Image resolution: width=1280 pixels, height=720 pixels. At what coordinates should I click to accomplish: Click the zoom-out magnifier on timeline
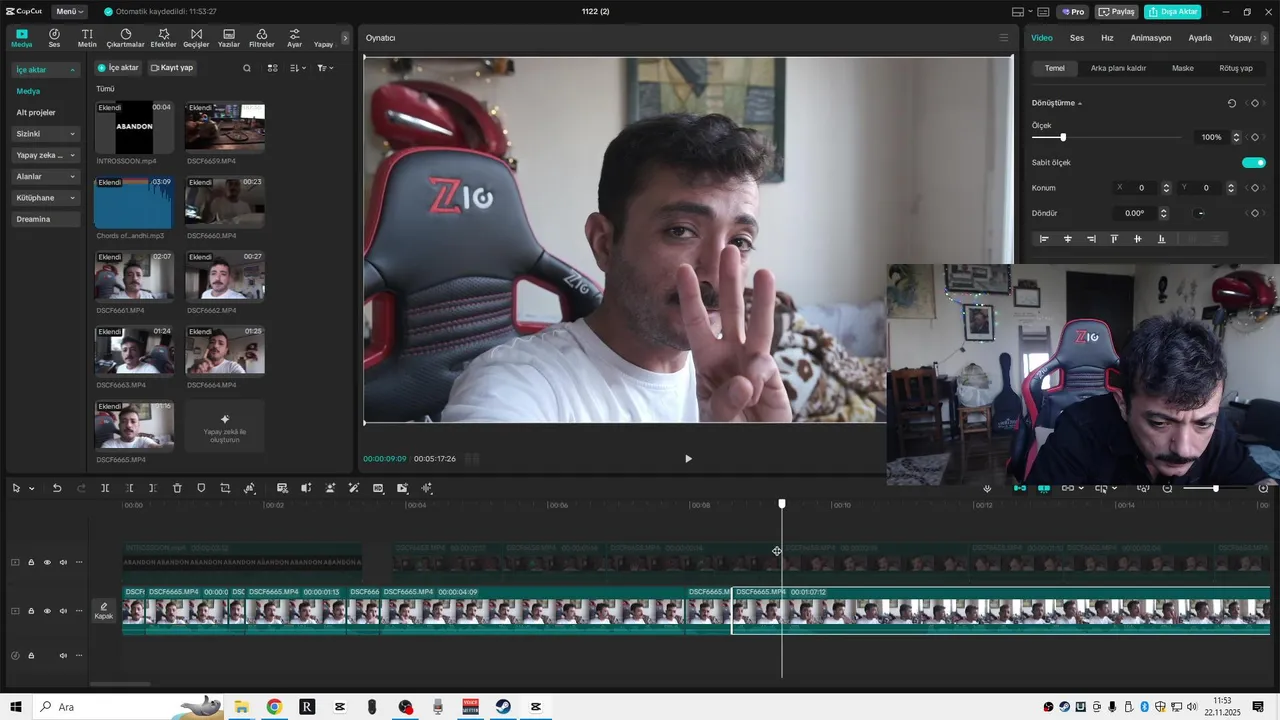(x=1167, y=488)
